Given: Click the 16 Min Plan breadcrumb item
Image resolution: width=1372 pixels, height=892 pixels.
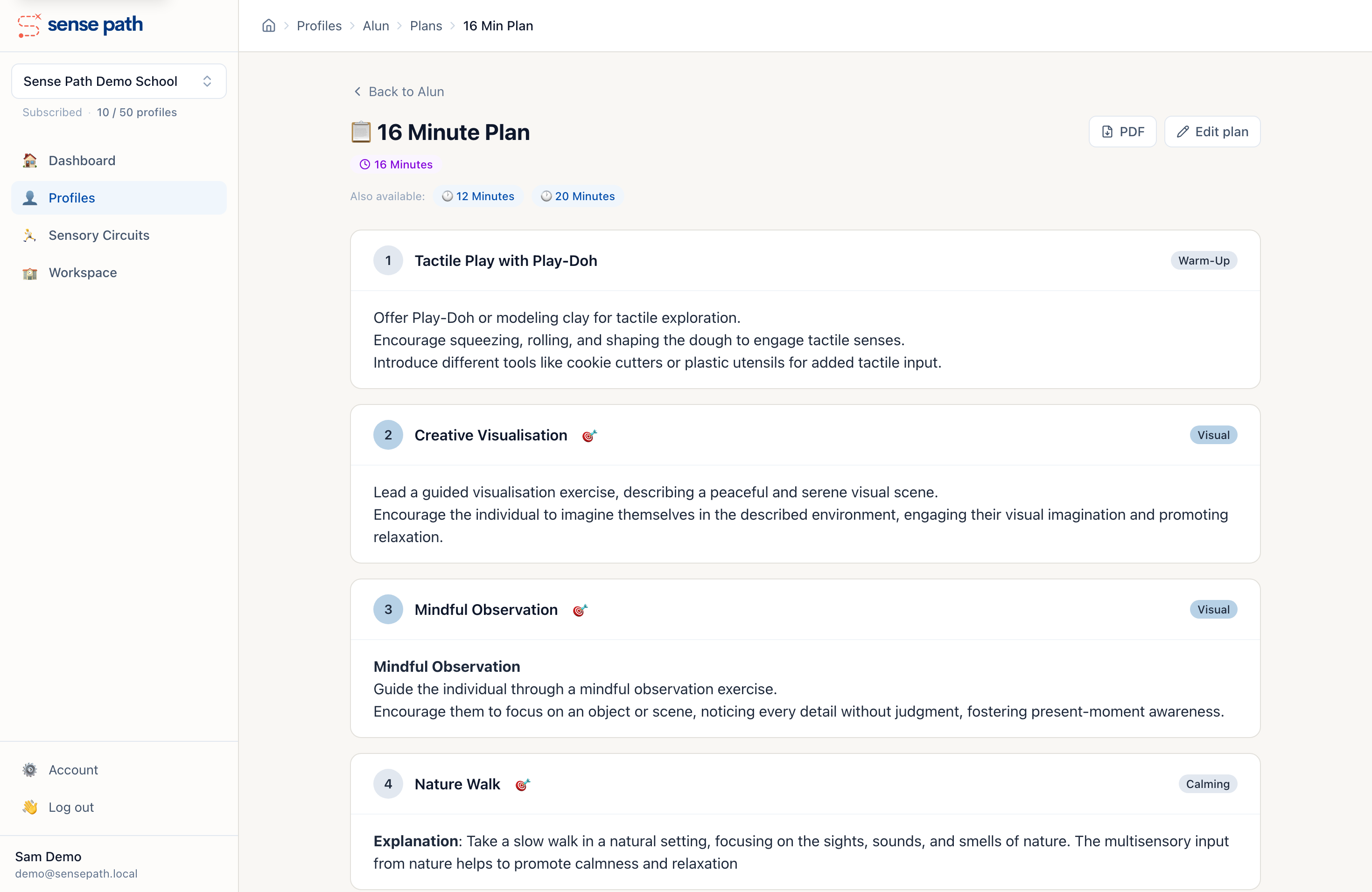Looking at the screenshot, I should coord(498,26).
